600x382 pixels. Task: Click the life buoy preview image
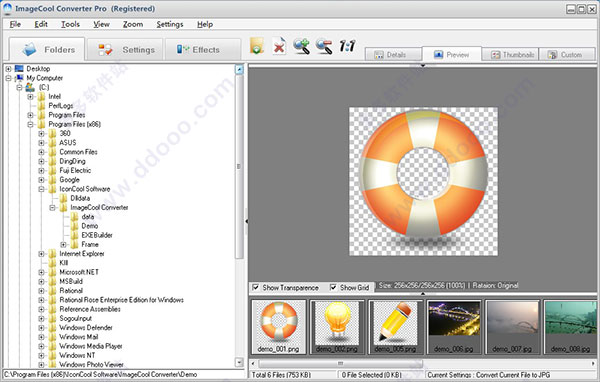pos(423,181)
